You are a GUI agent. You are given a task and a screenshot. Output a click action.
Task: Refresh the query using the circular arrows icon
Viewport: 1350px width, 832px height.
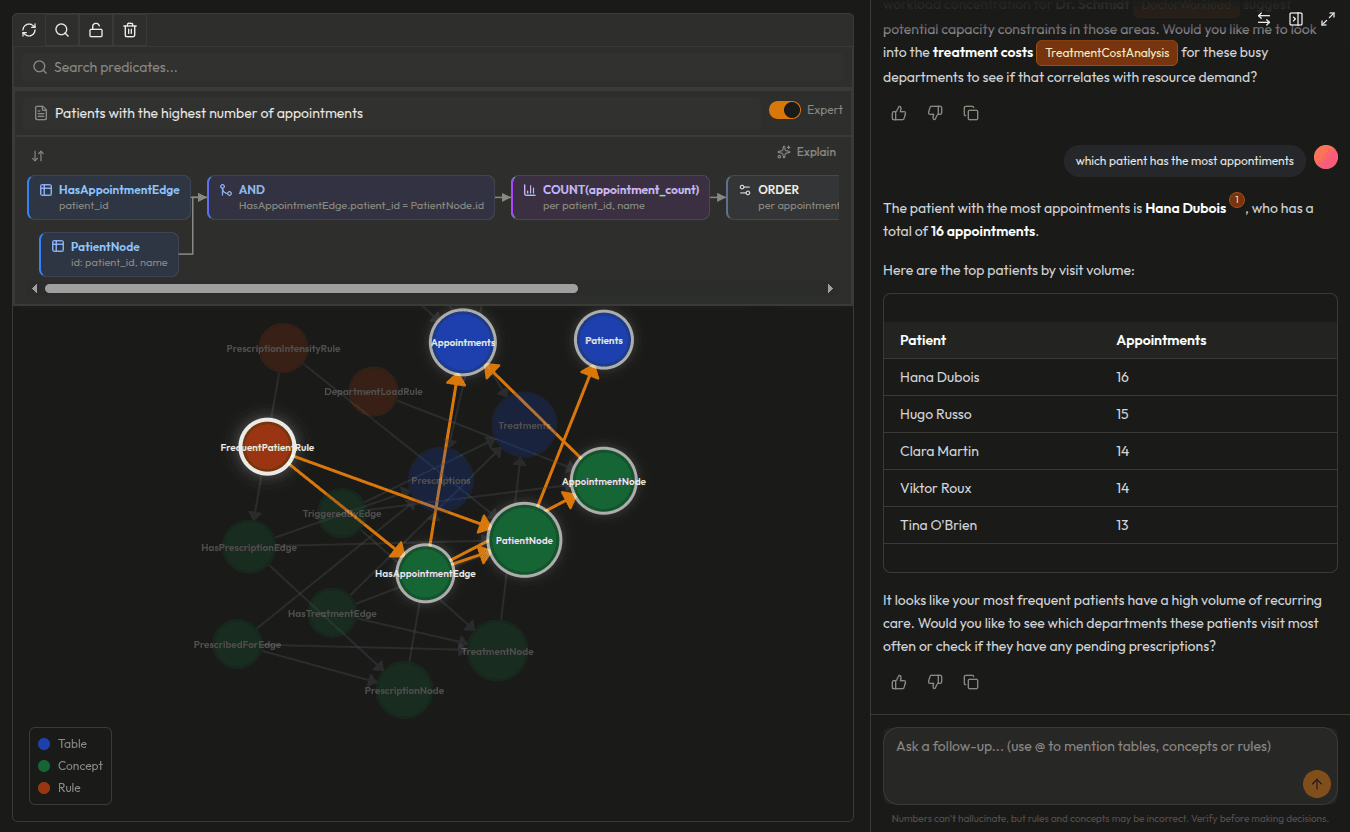pyautogui.click(x=28, y=30)
